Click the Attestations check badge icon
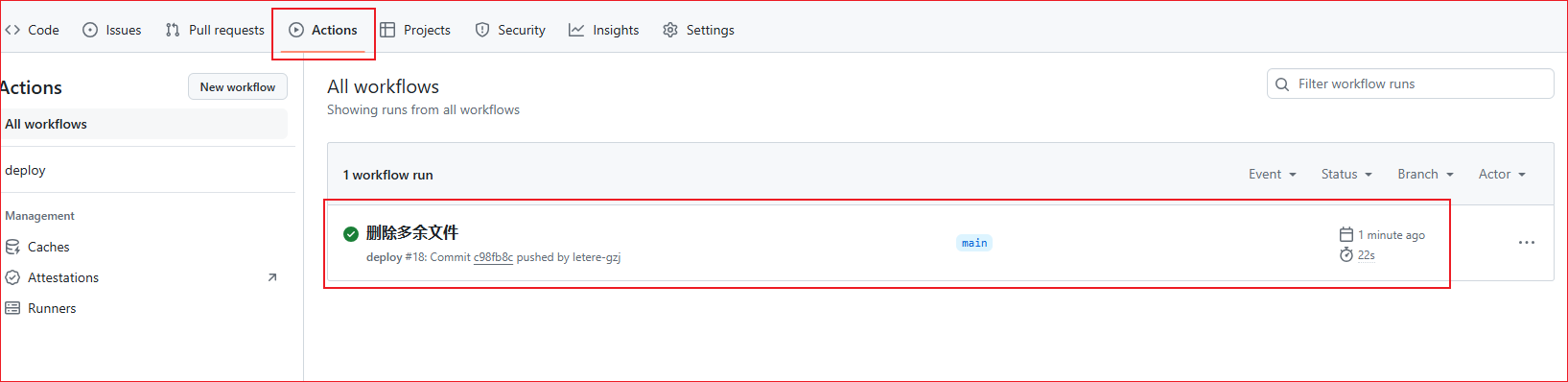This screenshot has width=1568, height=382. click(12, 277)
